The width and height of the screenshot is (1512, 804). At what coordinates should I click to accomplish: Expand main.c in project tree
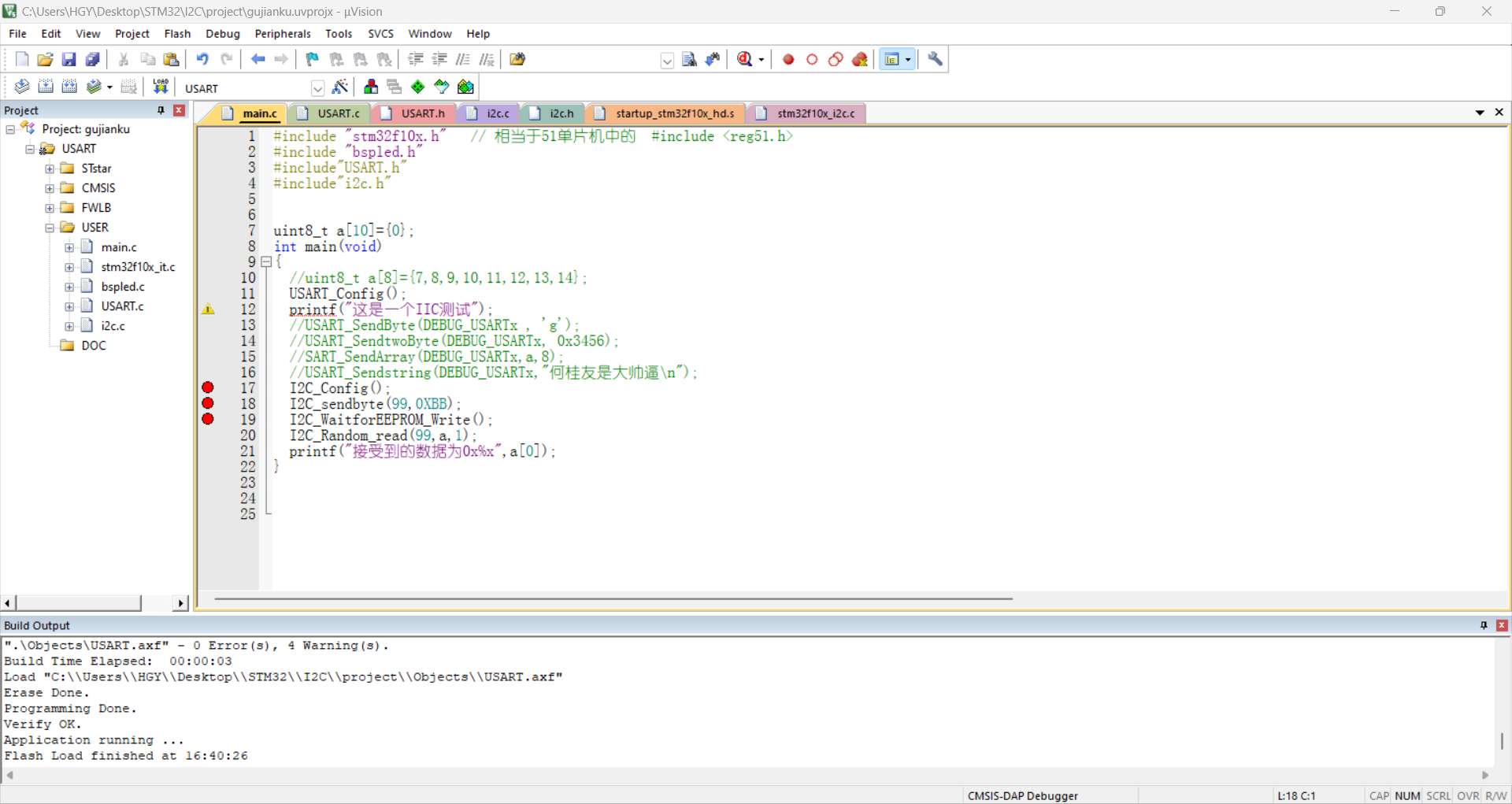pyautogui.click(x=69, y=247)
